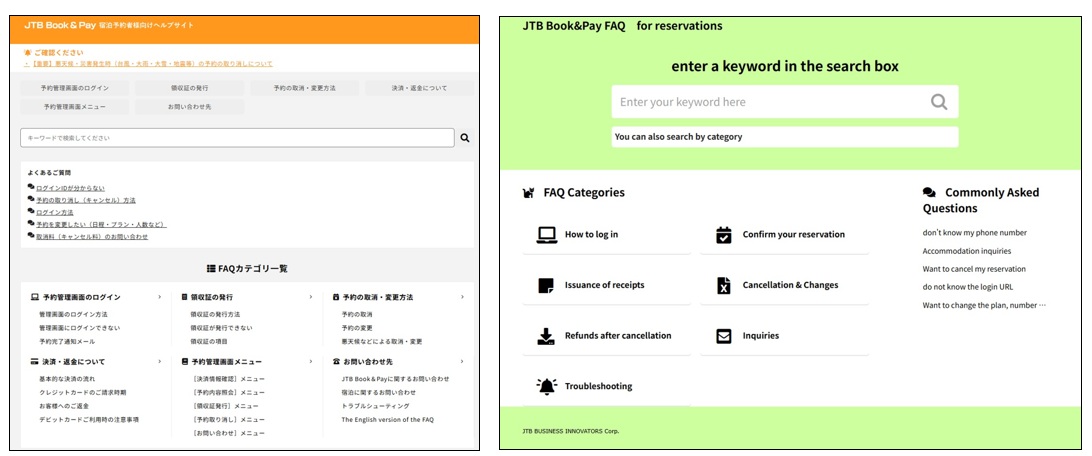1092x456 pixels.
Task: Click the download icon for Refunds after cancellation
Action: coord(546,336)
